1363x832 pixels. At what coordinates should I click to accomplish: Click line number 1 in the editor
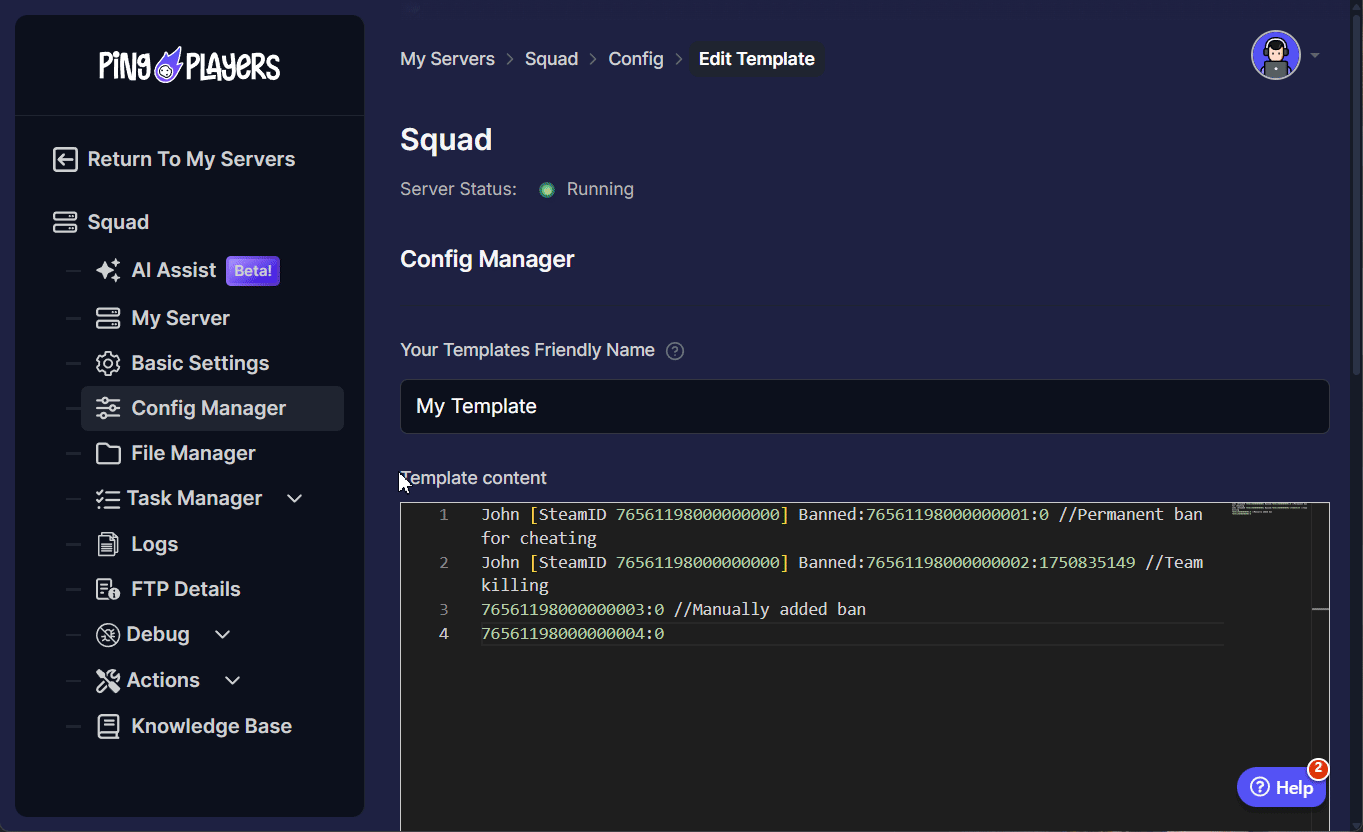coord(443,514)
